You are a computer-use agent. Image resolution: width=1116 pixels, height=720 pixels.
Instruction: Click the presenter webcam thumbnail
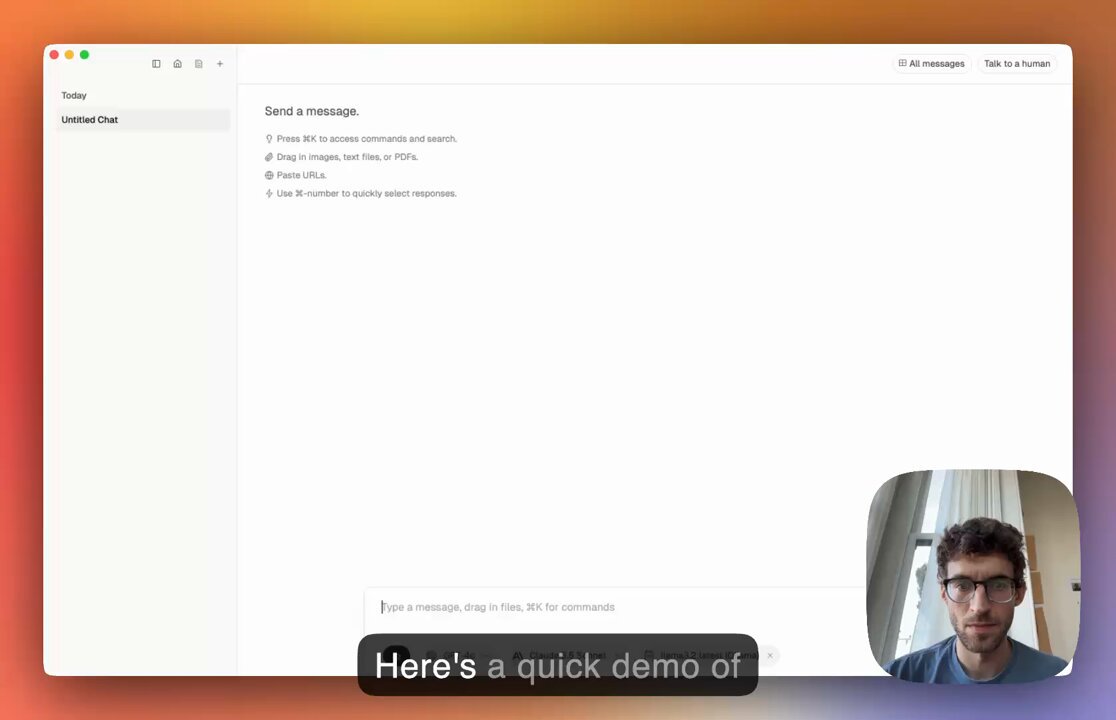pos(972,576)
